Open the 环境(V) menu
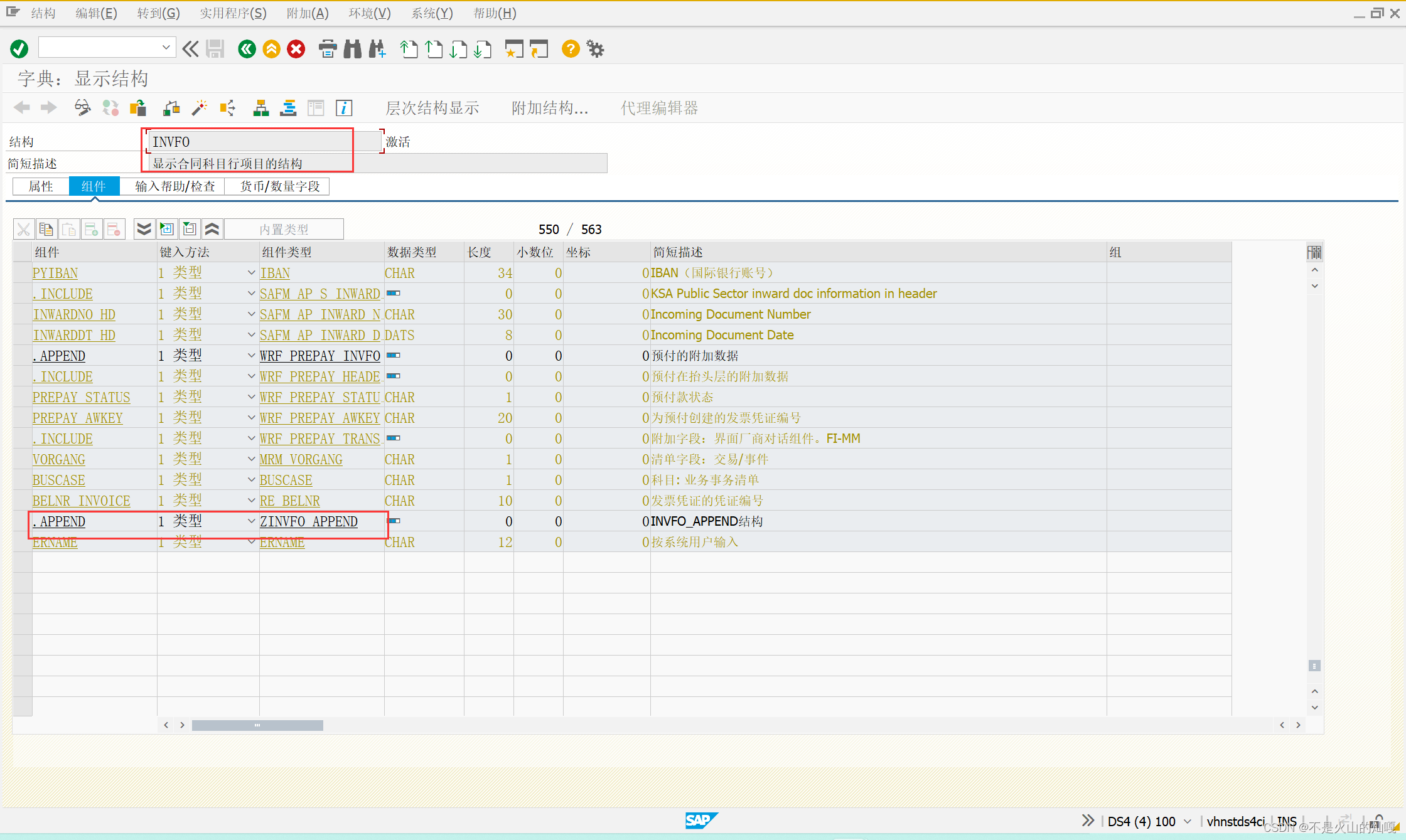Screen dimensions: 1406x840 pos(370,13)
